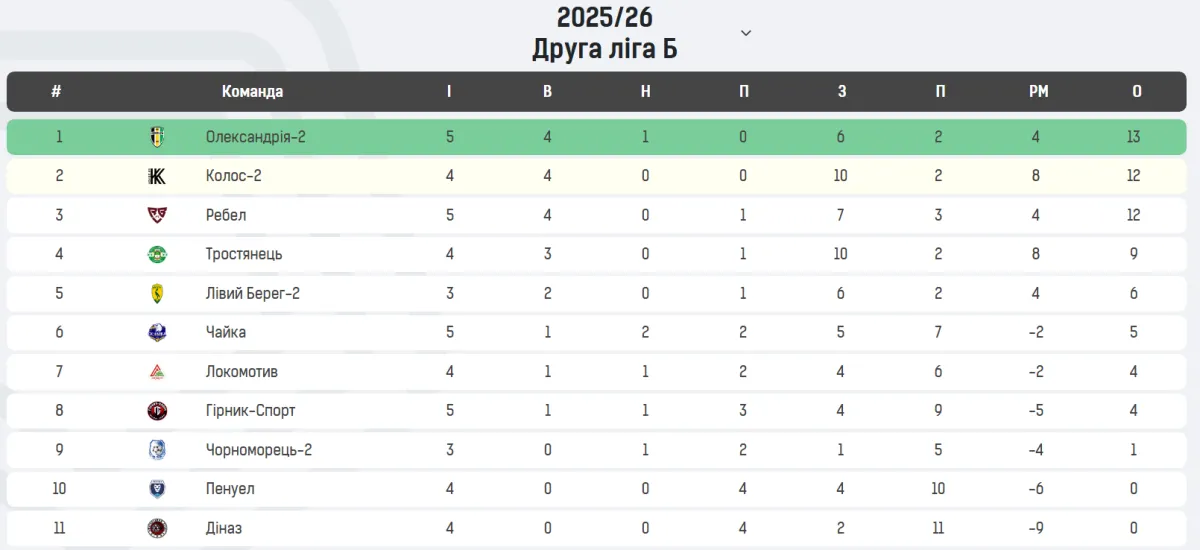Screen dimensions: 1200x550
Task: Click the Олександрія-2 team crest icon
Action: pyautogui.click(x=157, y=137)
